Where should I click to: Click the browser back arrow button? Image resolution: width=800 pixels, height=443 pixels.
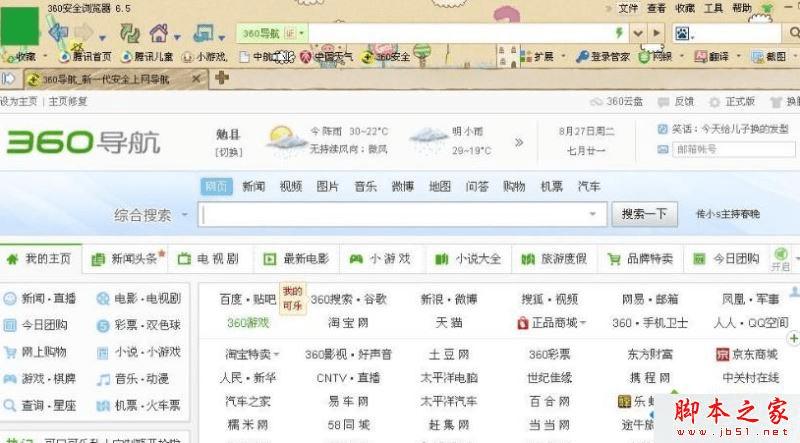[x=58, y=33]
